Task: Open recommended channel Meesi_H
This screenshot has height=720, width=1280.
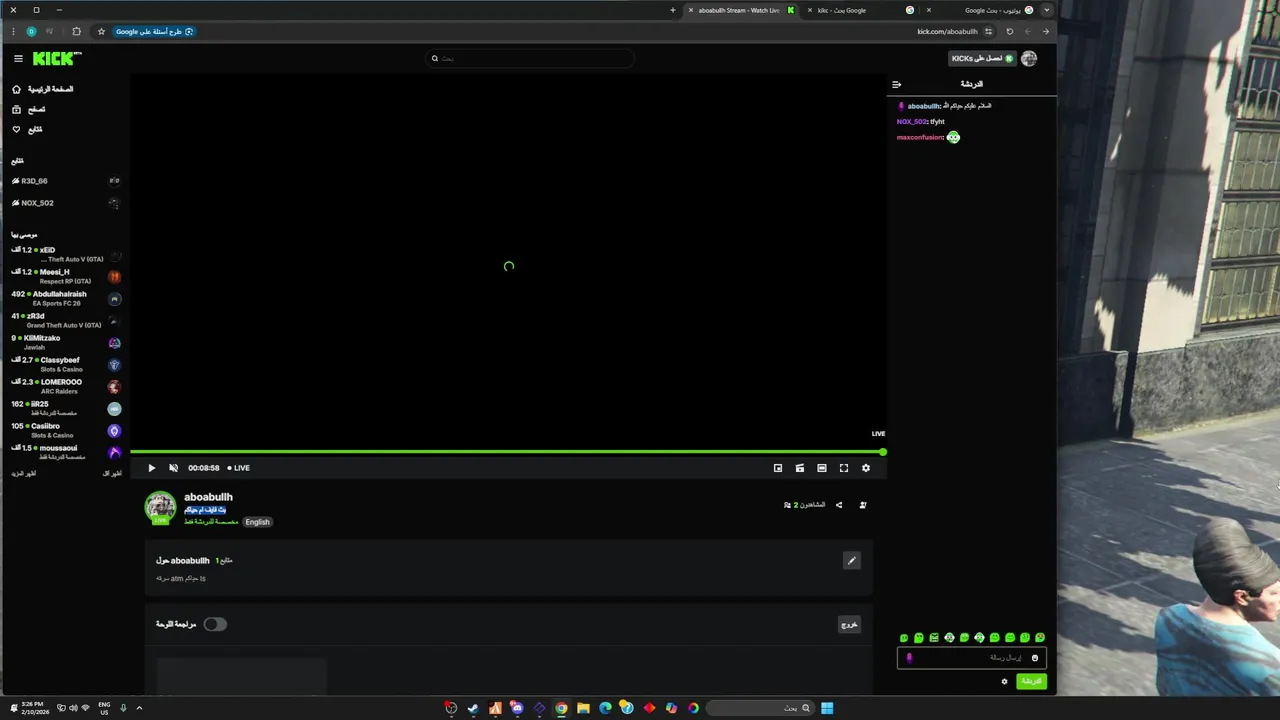Action: click(x=65, y=276)
